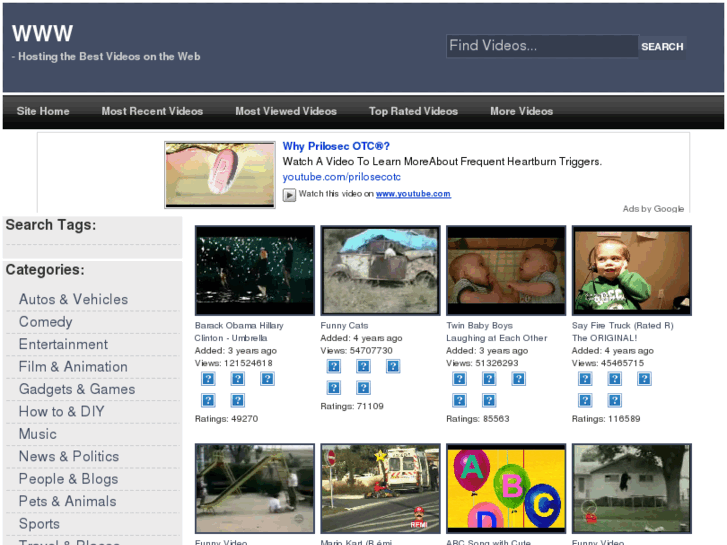
Task: Open How to & DIY category
Action: pyautogui.click(x=61, y=411)
